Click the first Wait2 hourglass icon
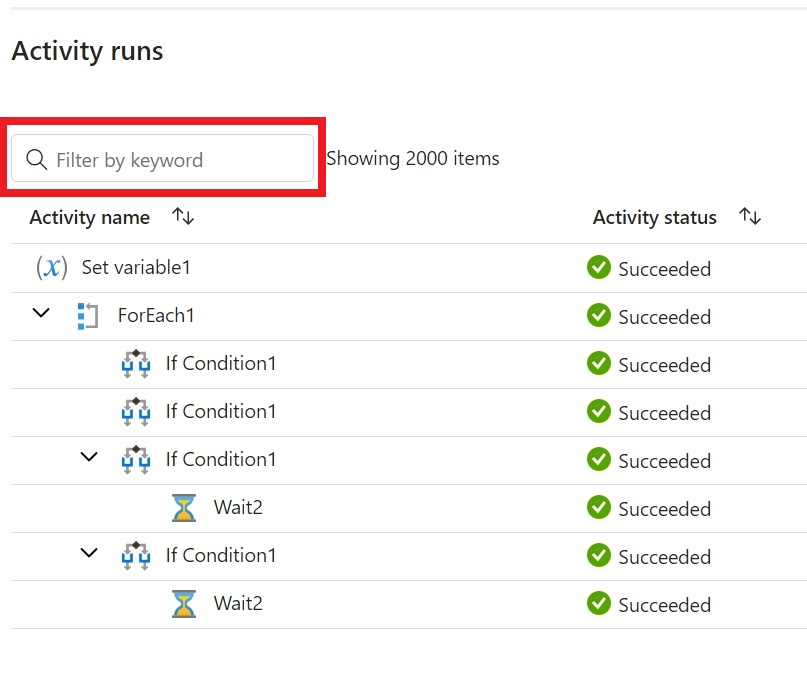Image resolution: width=807 pixels, height=683 pixels. (x=183, y=508)
